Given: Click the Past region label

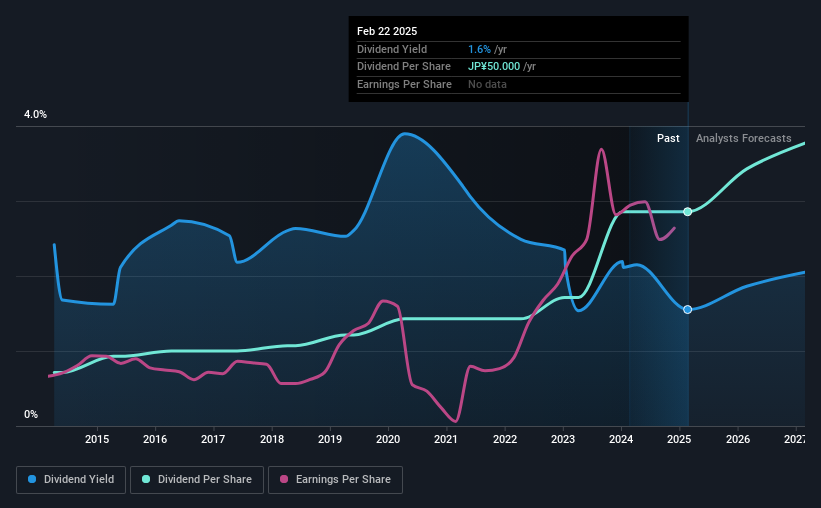Looking at the screenshot, I should pyautogui.click(x=668, y=138).
